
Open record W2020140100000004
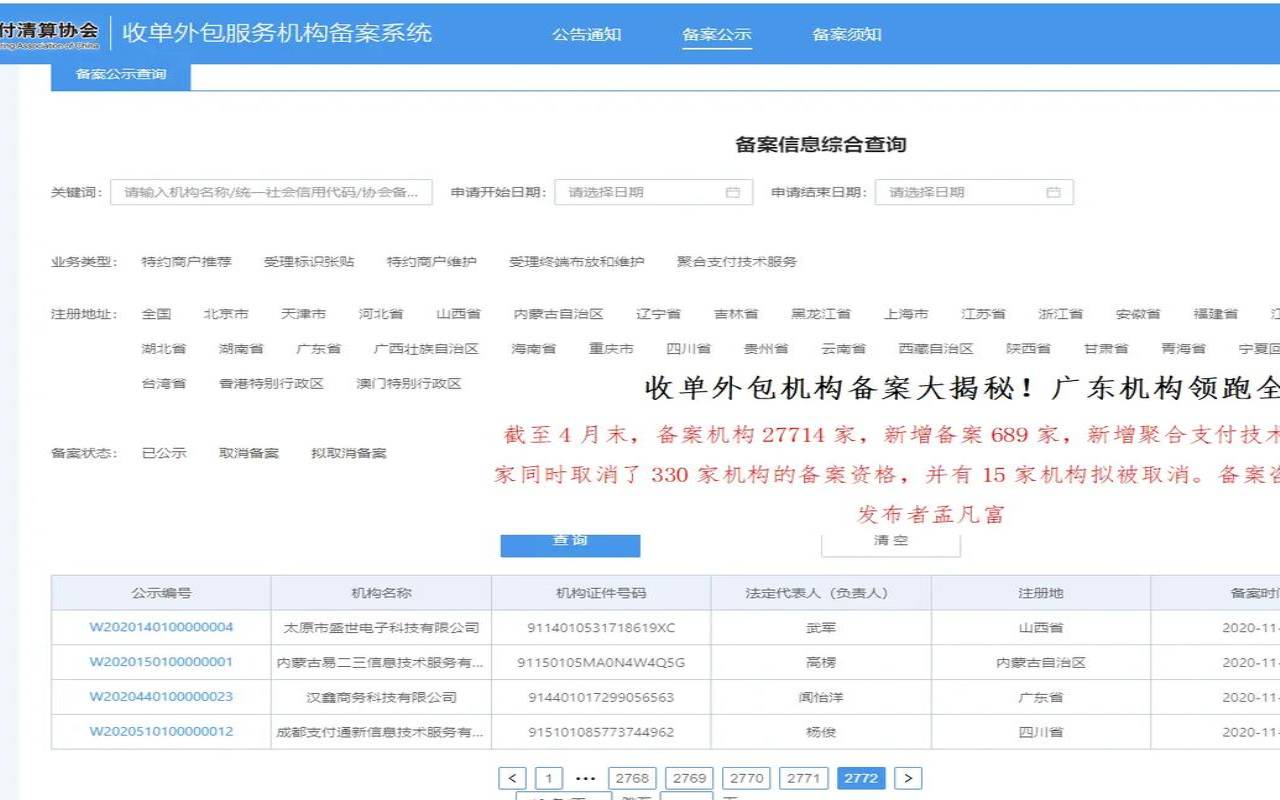161,627
